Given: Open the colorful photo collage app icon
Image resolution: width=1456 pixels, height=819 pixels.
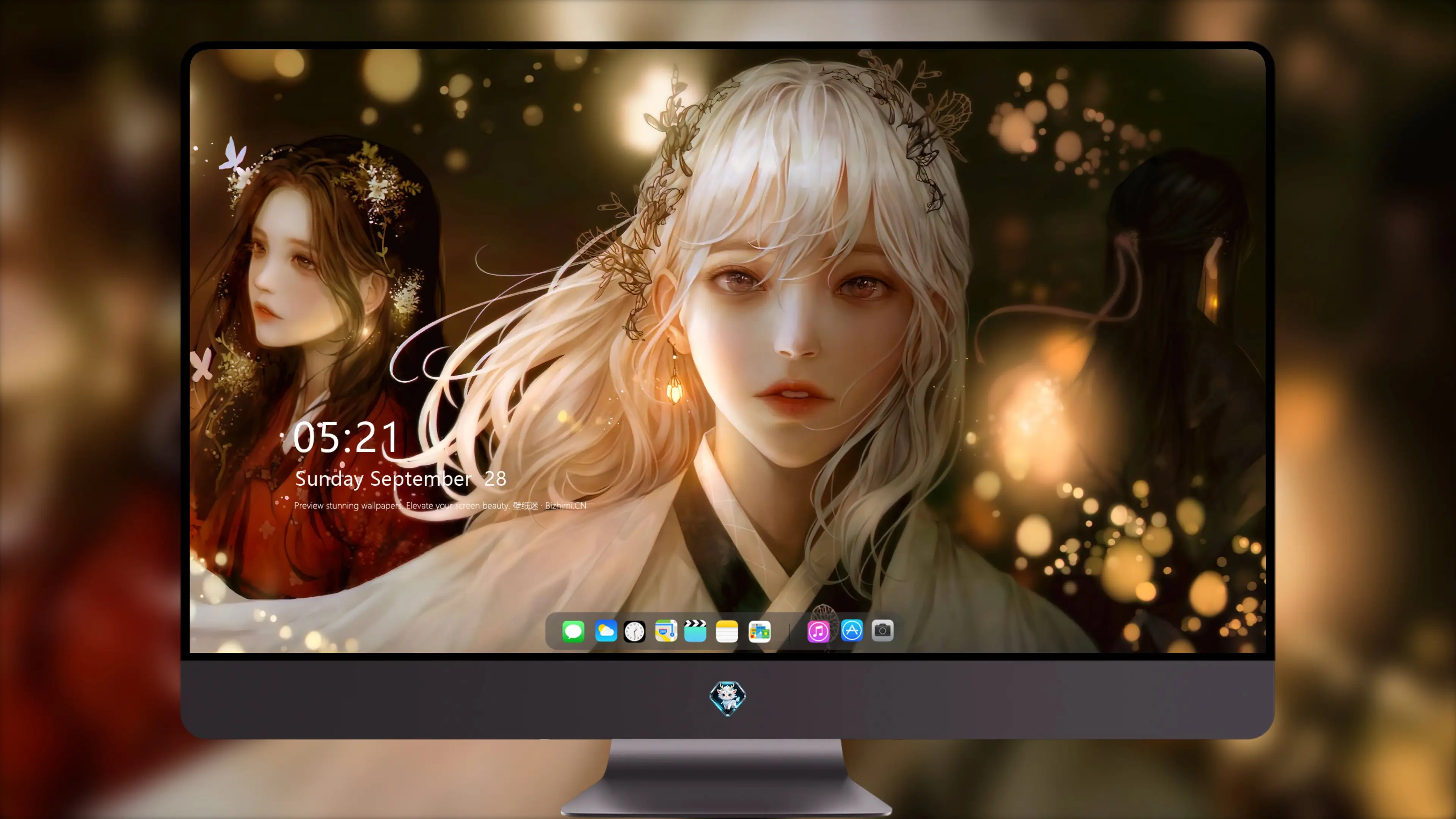Looking at the screenshot, I should pyautogui.click(x=759, y=631).
